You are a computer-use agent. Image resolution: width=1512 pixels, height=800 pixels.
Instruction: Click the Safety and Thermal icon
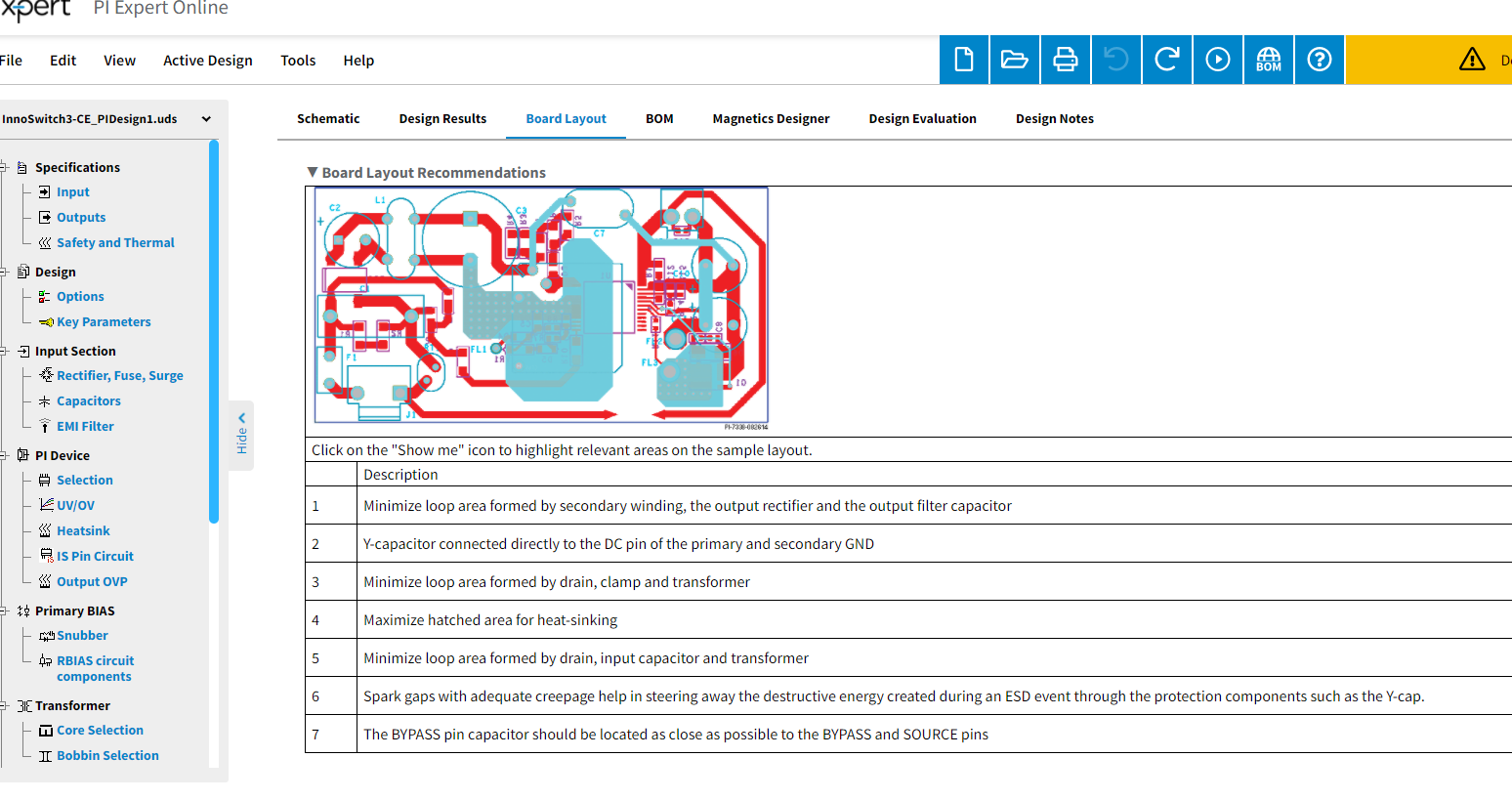45,243
